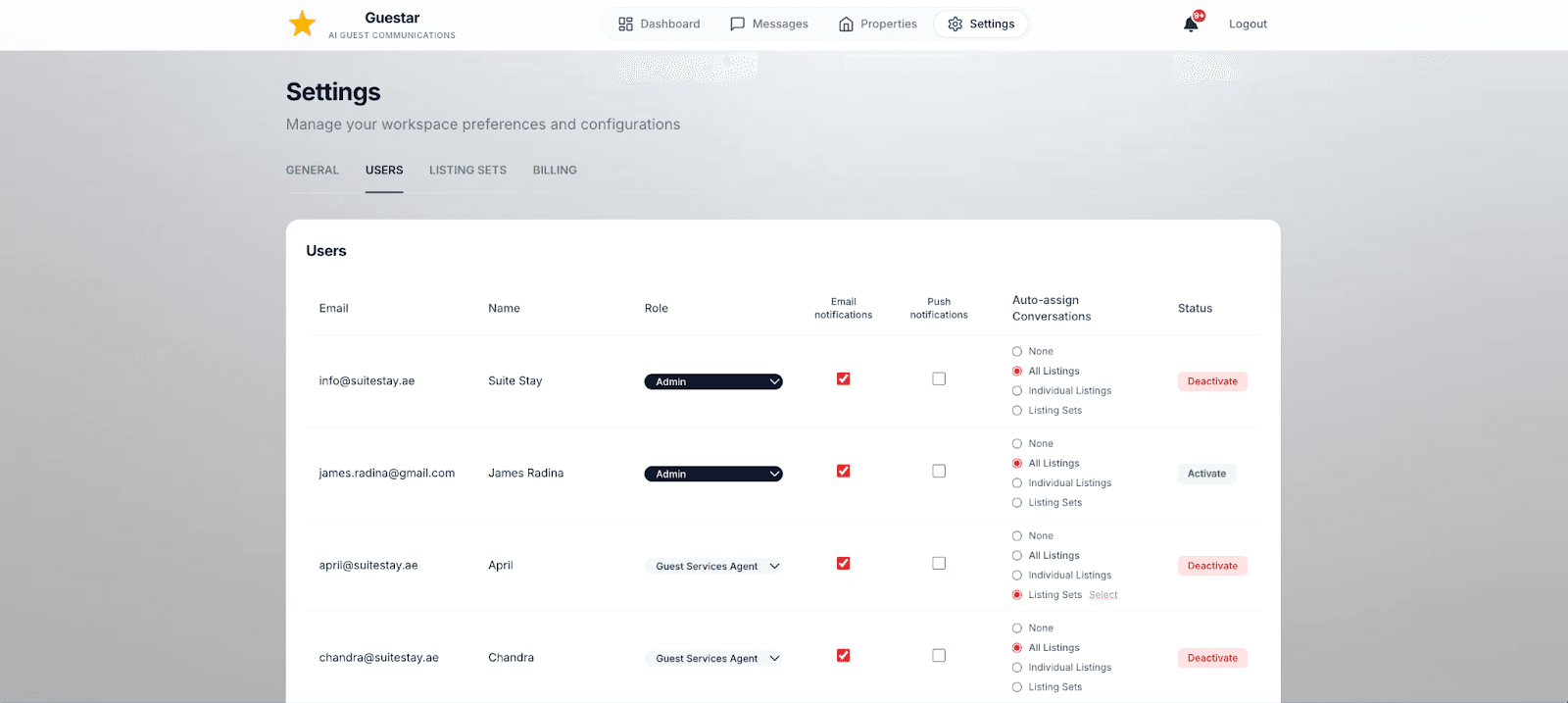
Task: Click the Guestar star logo icon
Action: click(302, 24)
